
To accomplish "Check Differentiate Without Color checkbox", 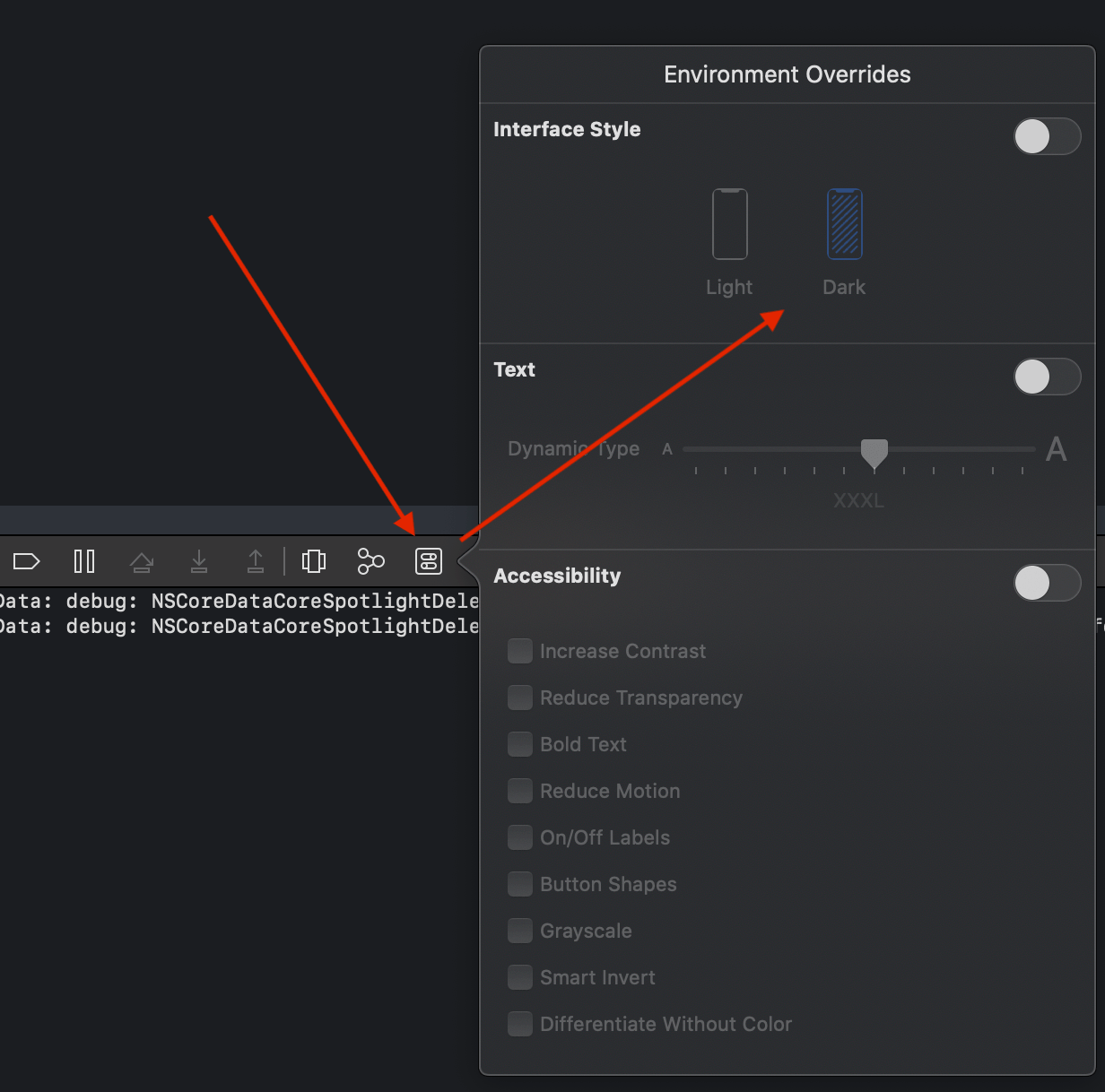I will pyautogui.click(x=520, y=1024).
